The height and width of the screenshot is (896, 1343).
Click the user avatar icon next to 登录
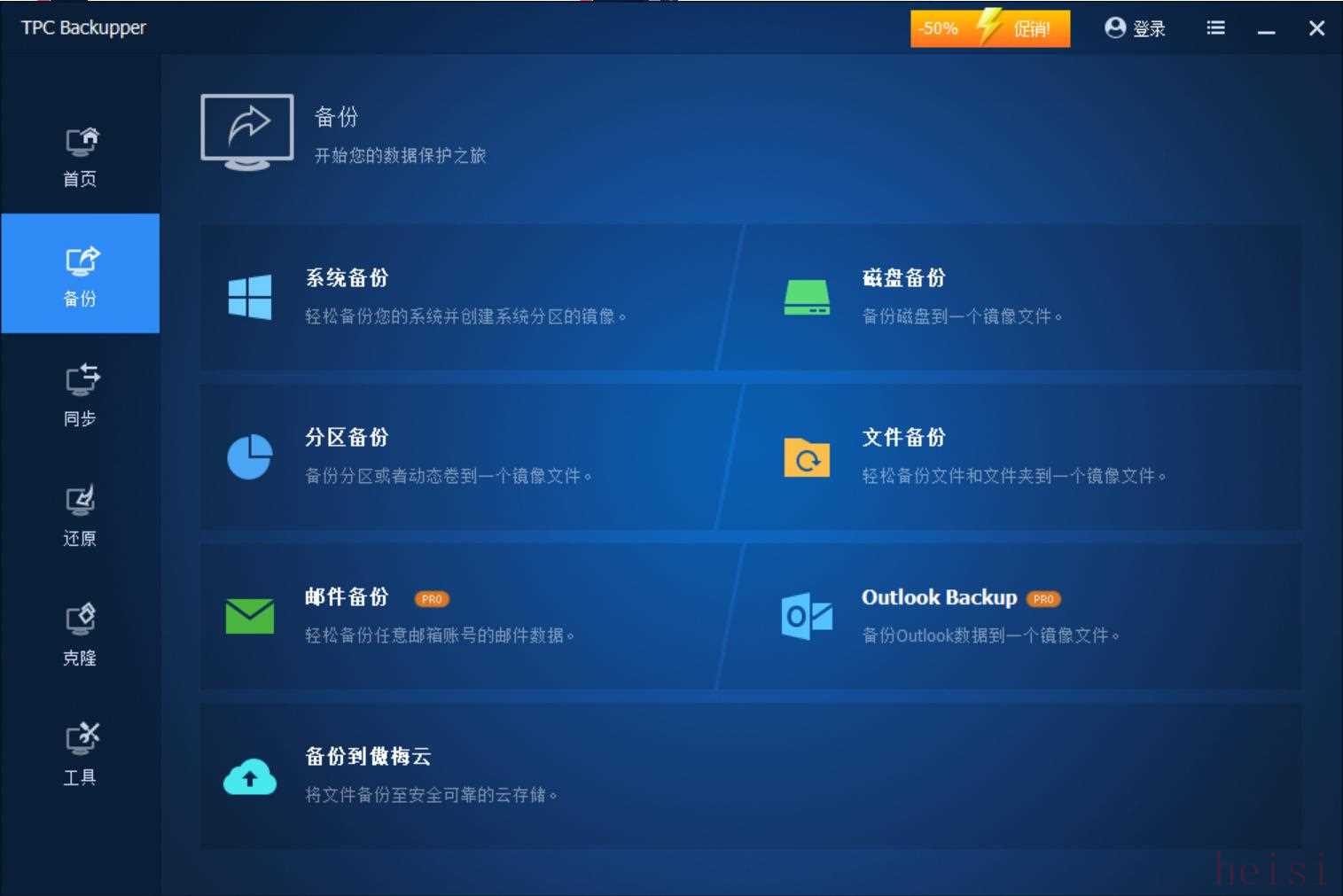(x=1115, y=28)
